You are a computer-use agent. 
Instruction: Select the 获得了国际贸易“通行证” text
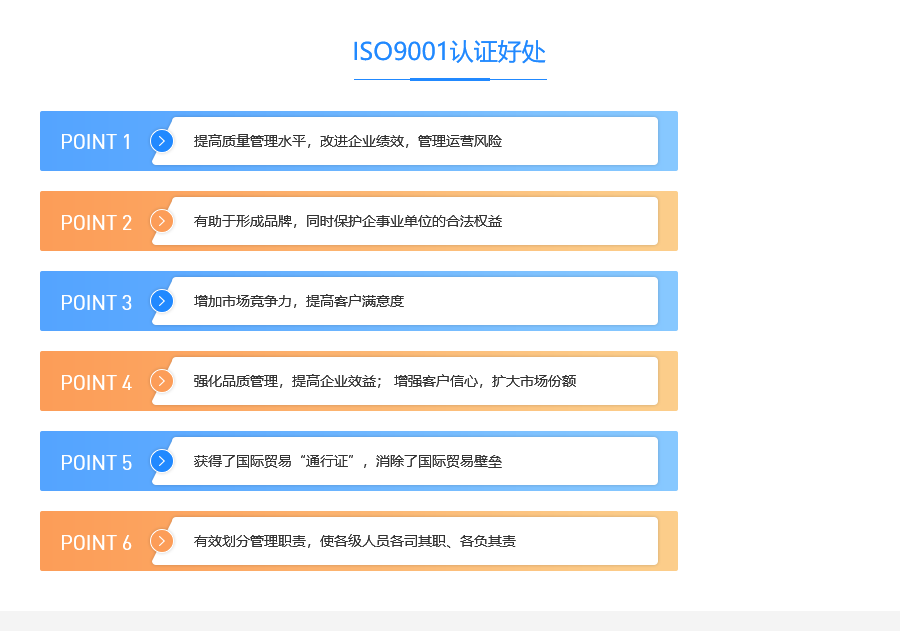(347, 461)
